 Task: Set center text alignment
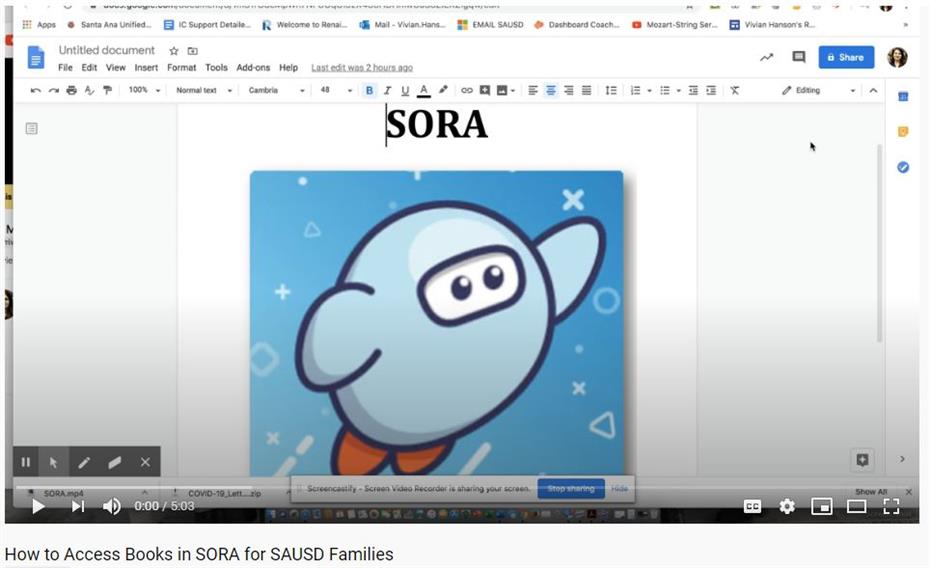click(551, 91)
